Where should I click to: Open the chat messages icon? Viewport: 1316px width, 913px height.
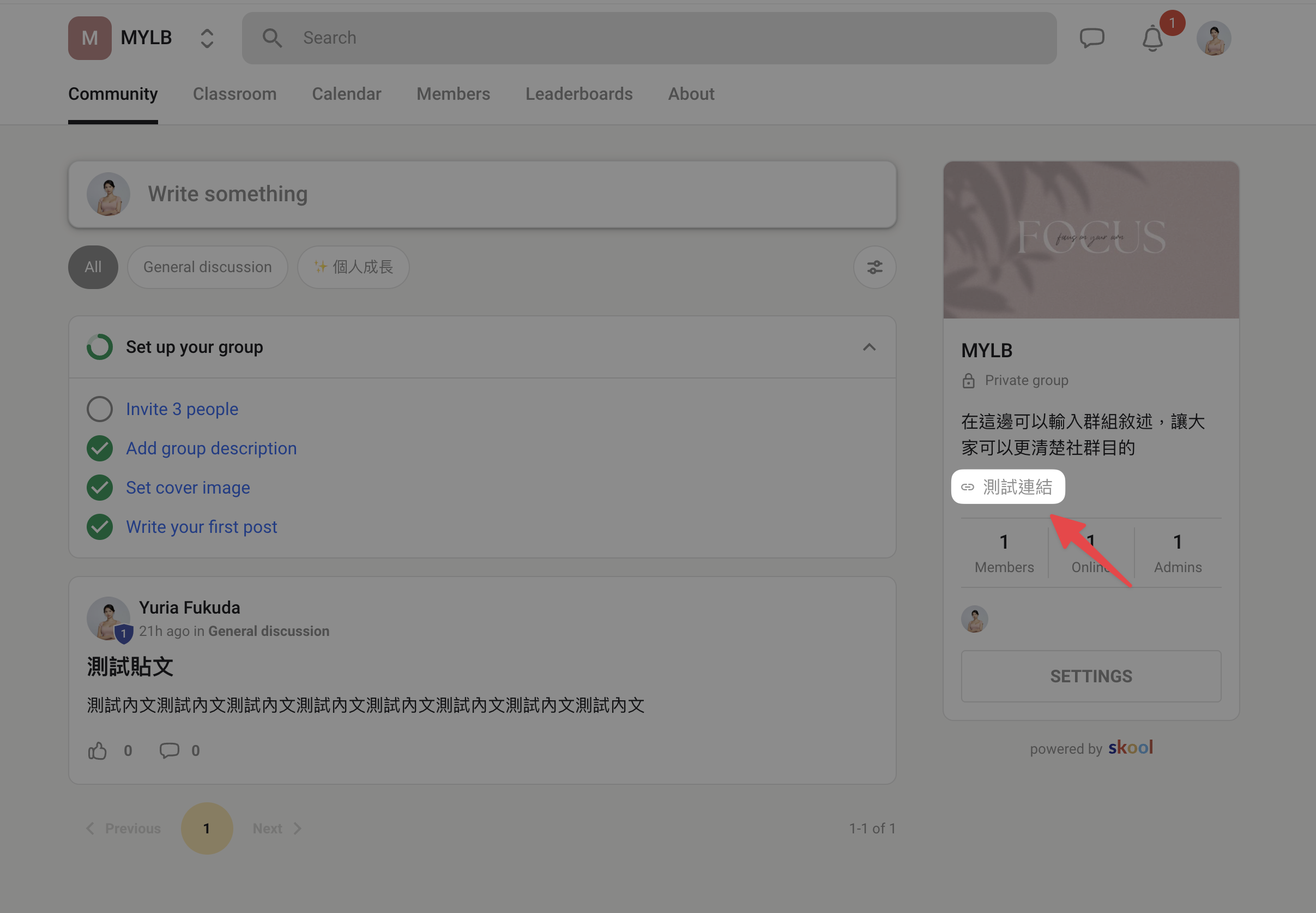pyautogui.click(x=1091, y=38)
